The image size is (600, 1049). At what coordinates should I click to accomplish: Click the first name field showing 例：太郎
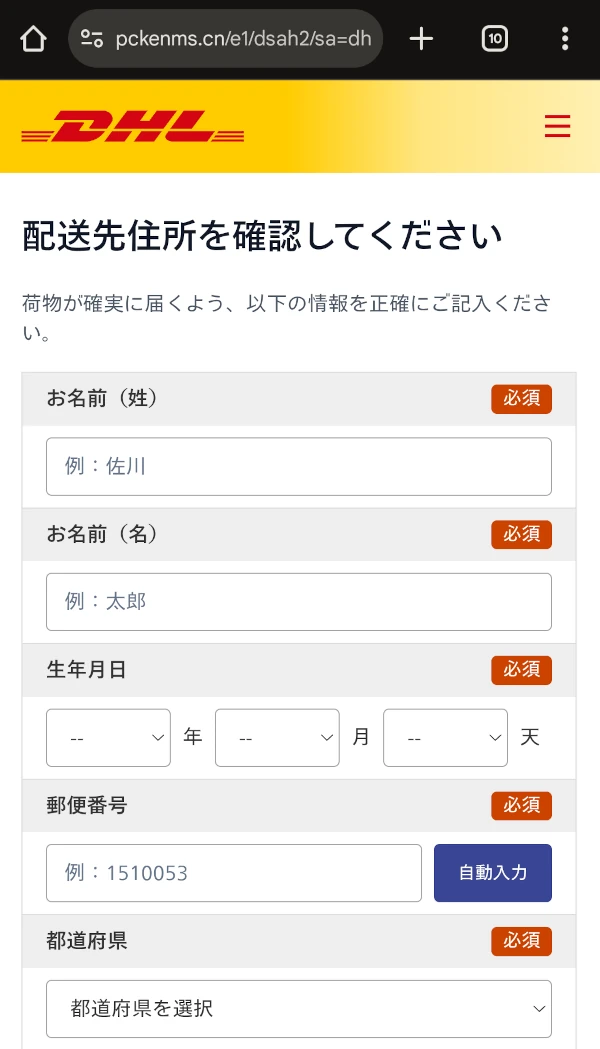point(299,601)
